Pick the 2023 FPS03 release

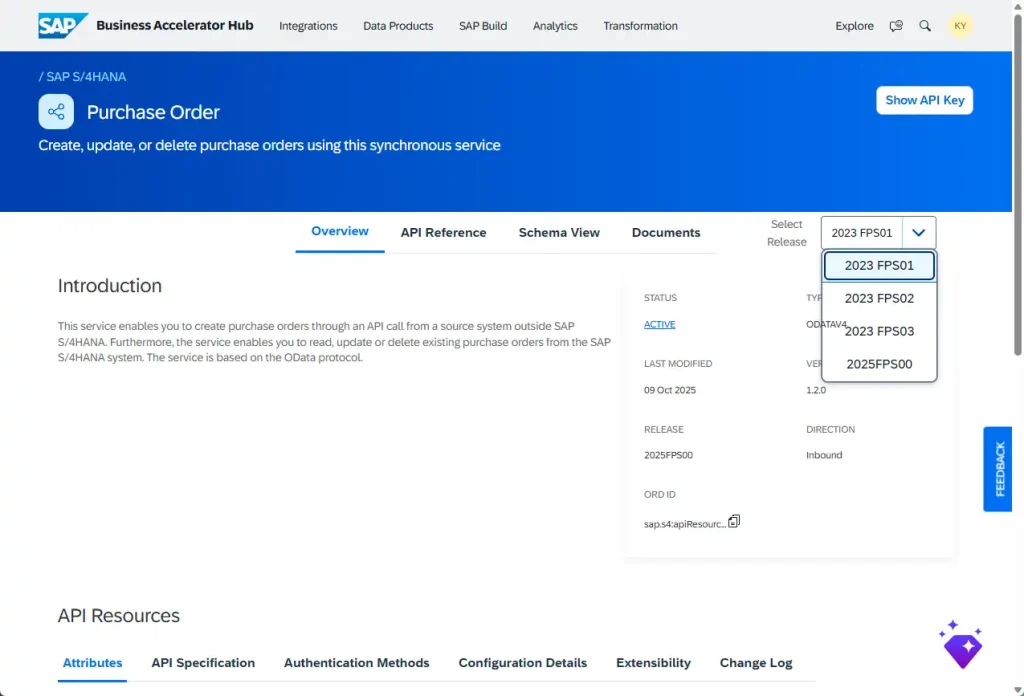pos(879,331)
